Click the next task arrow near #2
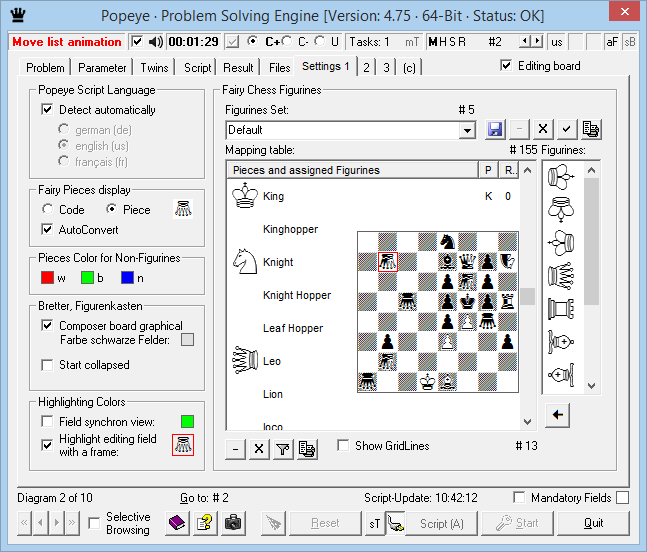This screenshot has height=552, width=647. tap(537, 41)
